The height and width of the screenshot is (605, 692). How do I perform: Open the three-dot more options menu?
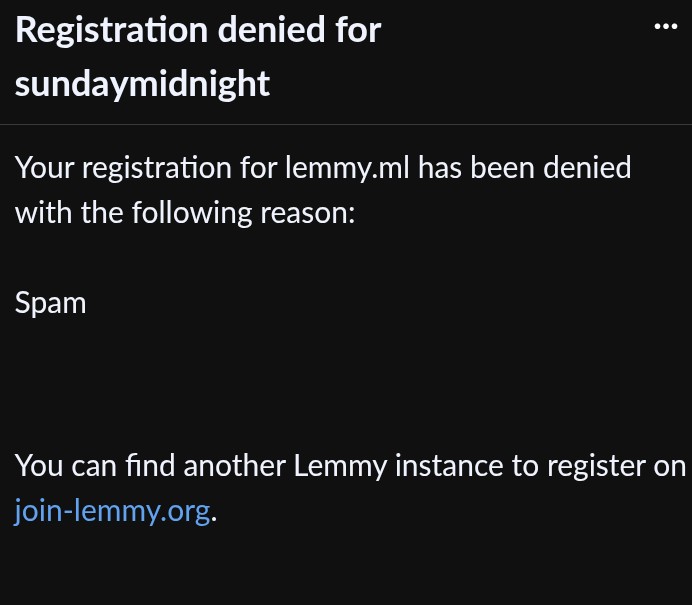tap(666, 27)
